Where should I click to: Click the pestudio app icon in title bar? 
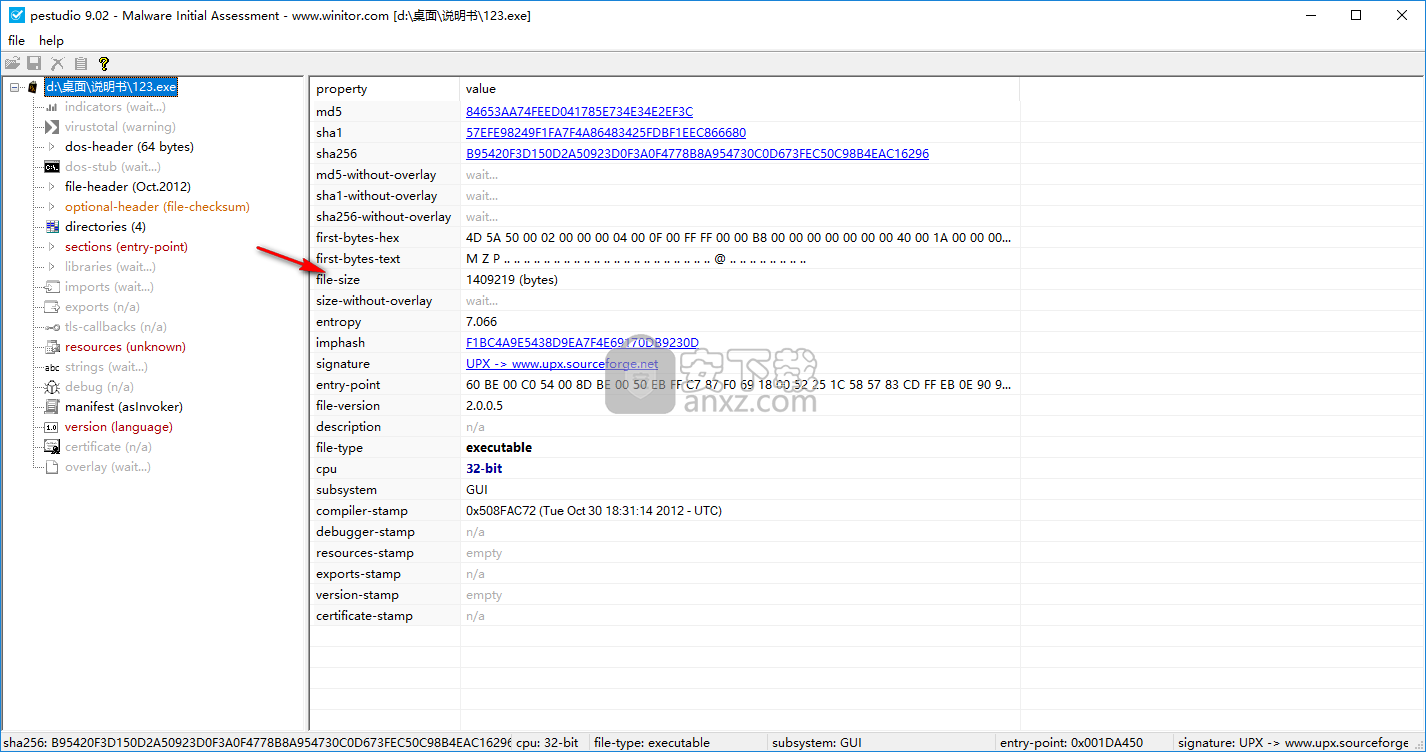(x=15, y=15)
